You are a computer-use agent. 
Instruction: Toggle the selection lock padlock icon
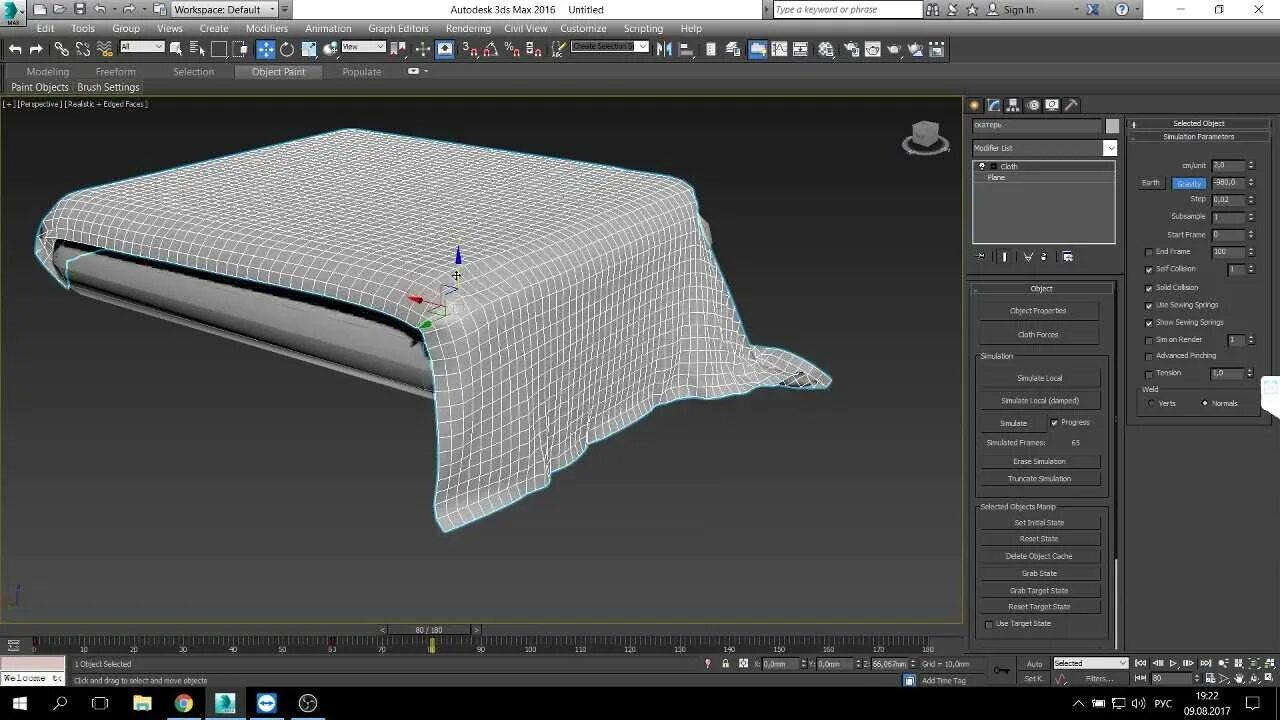[x=725, y=663]
